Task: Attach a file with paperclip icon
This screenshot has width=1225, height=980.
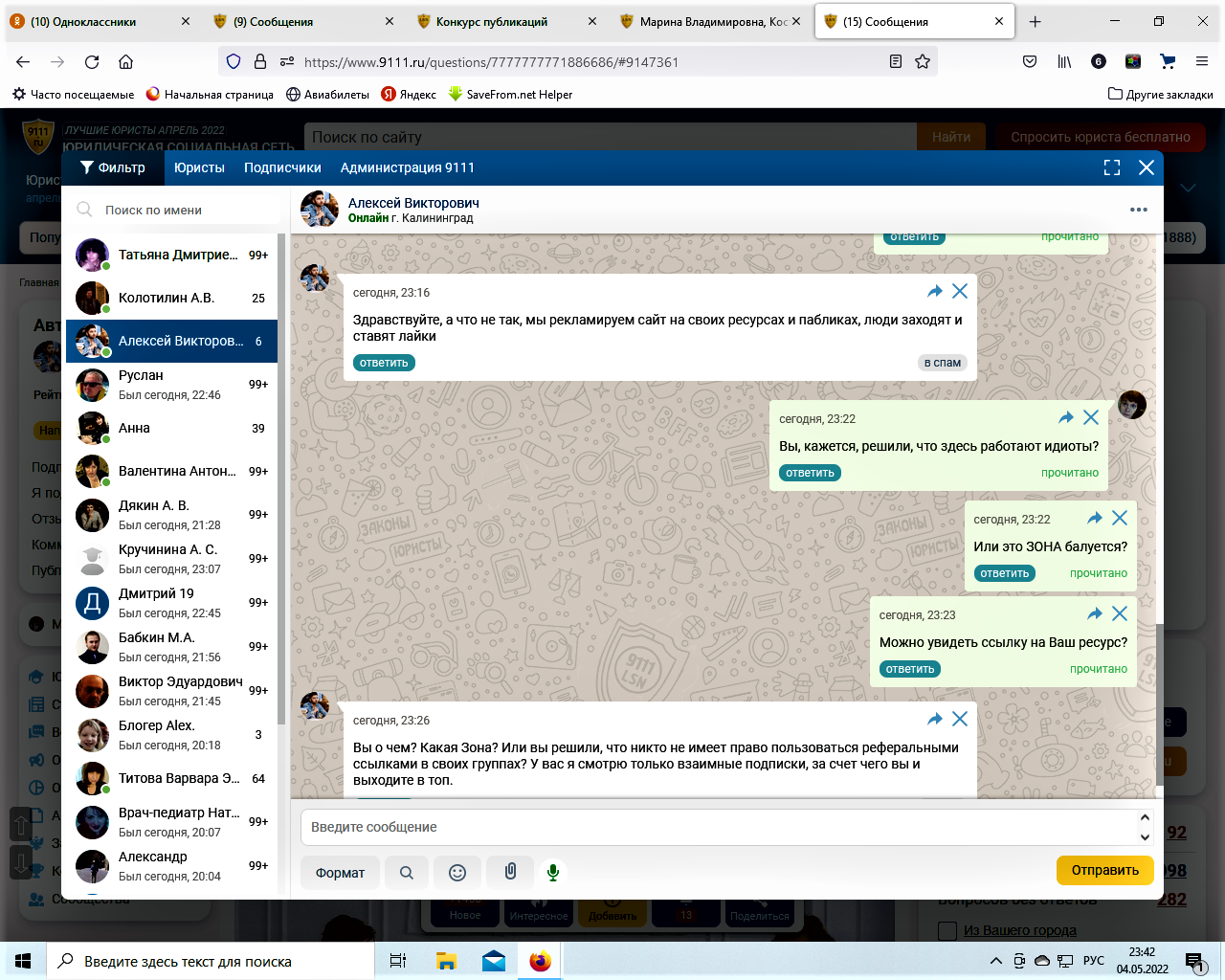Action: point(510,872)
